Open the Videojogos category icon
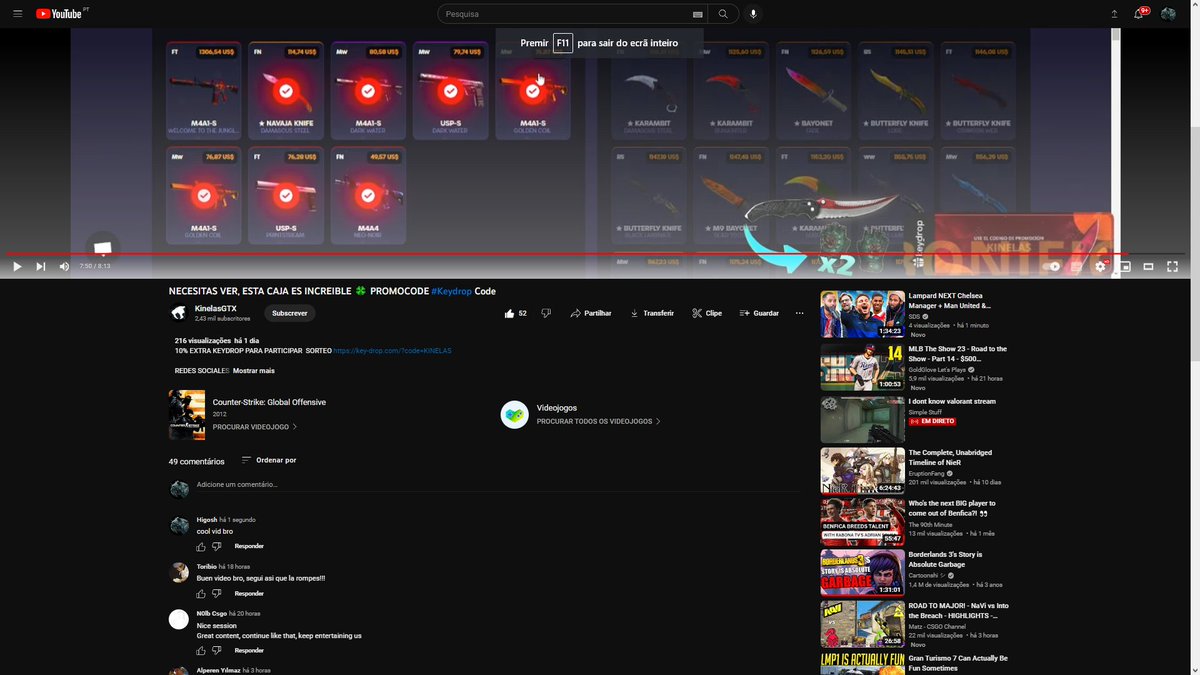The width and height of the screenshot is (1200, 675). coord(514,415)
